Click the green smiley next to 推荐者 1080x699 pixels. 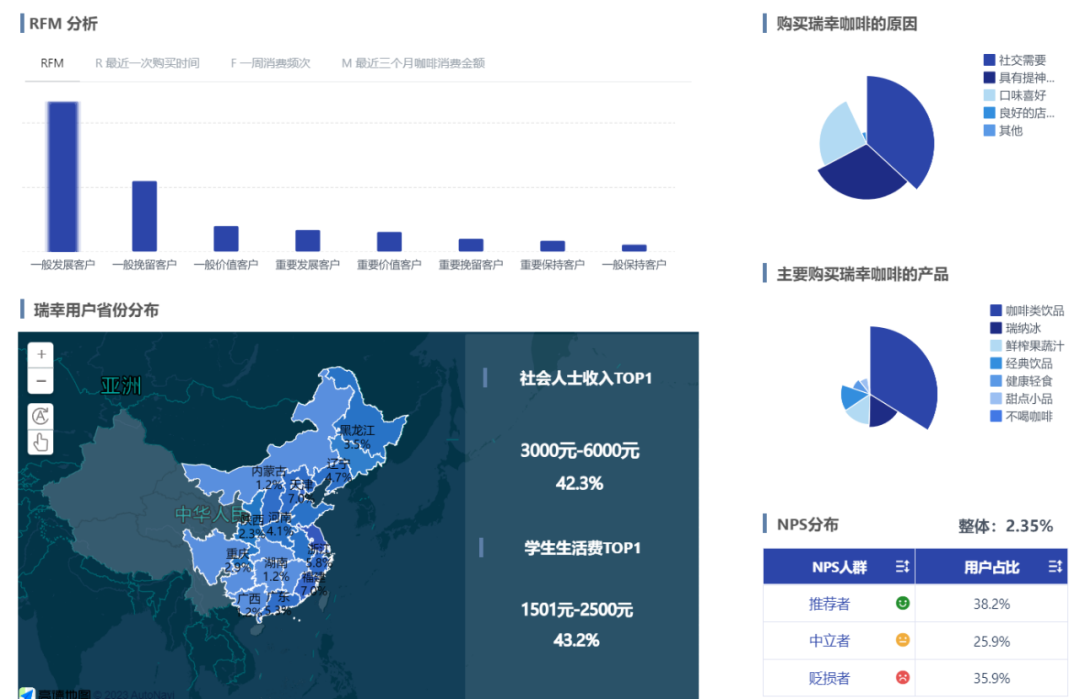pyautogui.click(x=902, y=603)
